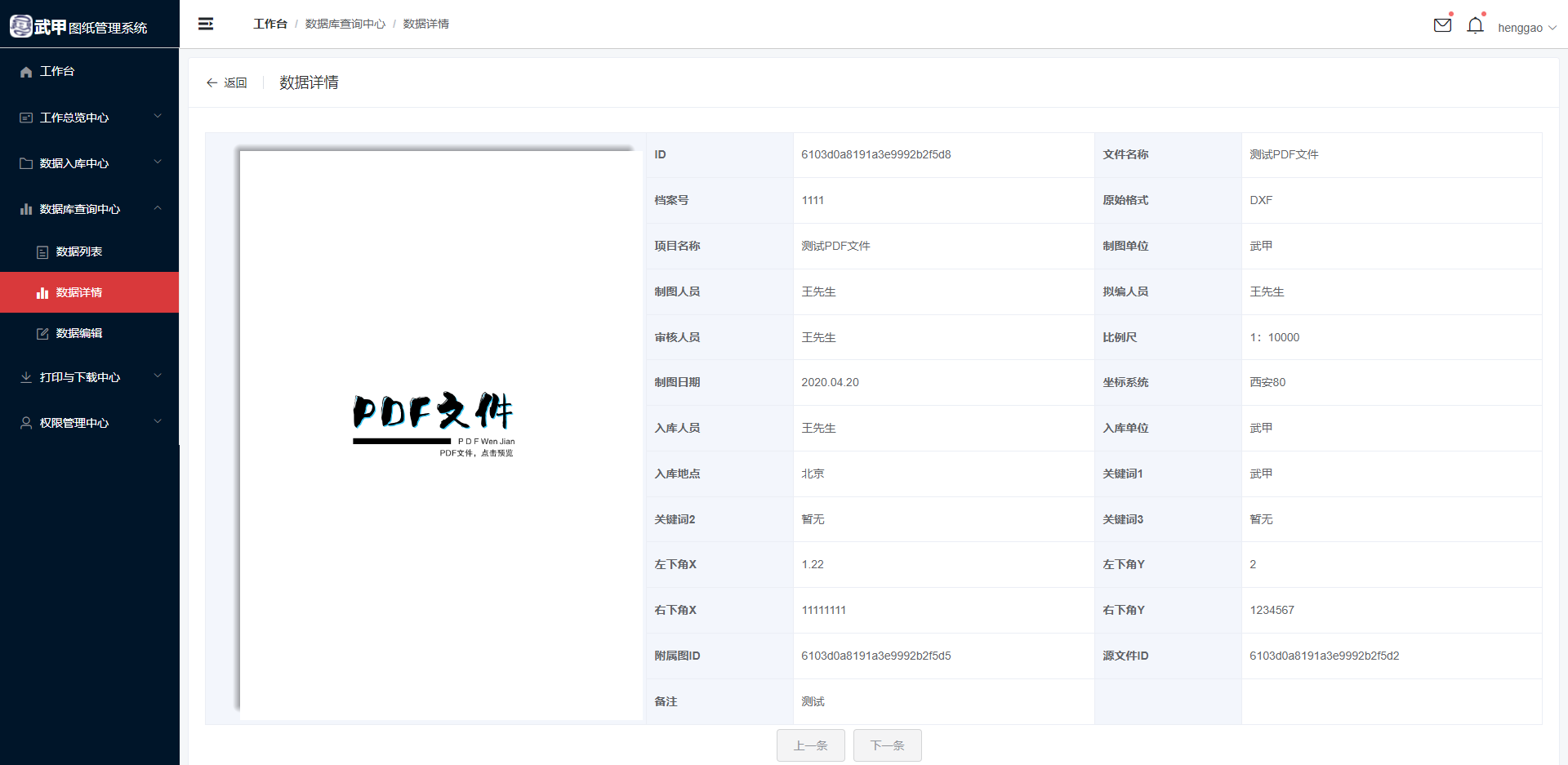Expand the 打印与下载中心 submenu
The width and height of the screenshot is (1568, 765).
click(158, 376)
